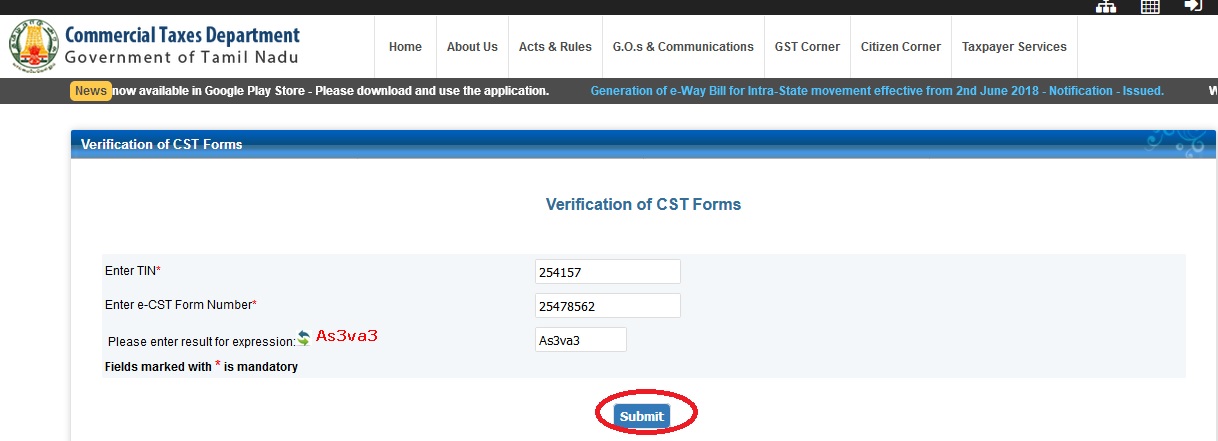Expand the Acts & Rules menu
The image size is (1218, 441).
pos(555,47)
